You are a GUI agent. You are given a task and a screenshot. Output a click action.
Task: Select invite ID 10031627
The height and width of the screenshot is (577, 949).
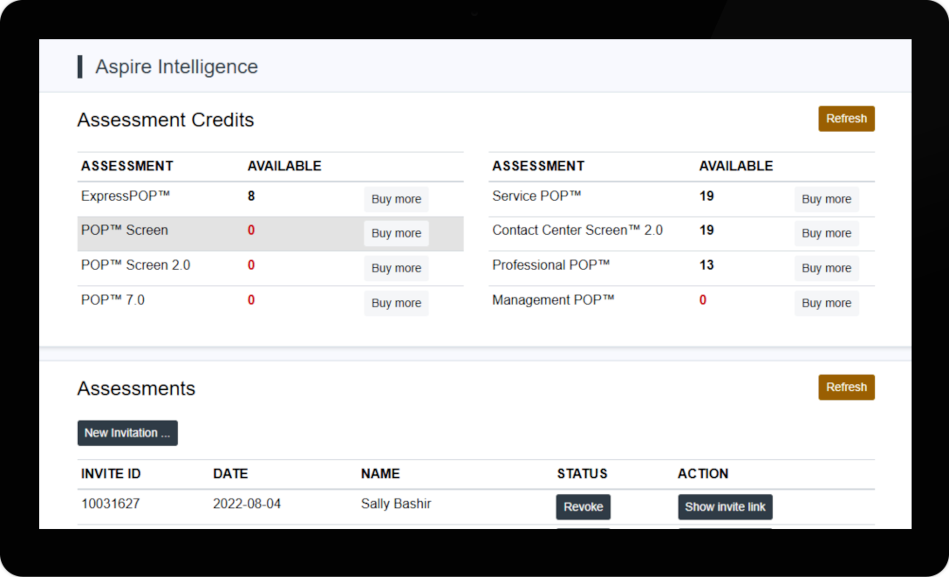point(110,504)
